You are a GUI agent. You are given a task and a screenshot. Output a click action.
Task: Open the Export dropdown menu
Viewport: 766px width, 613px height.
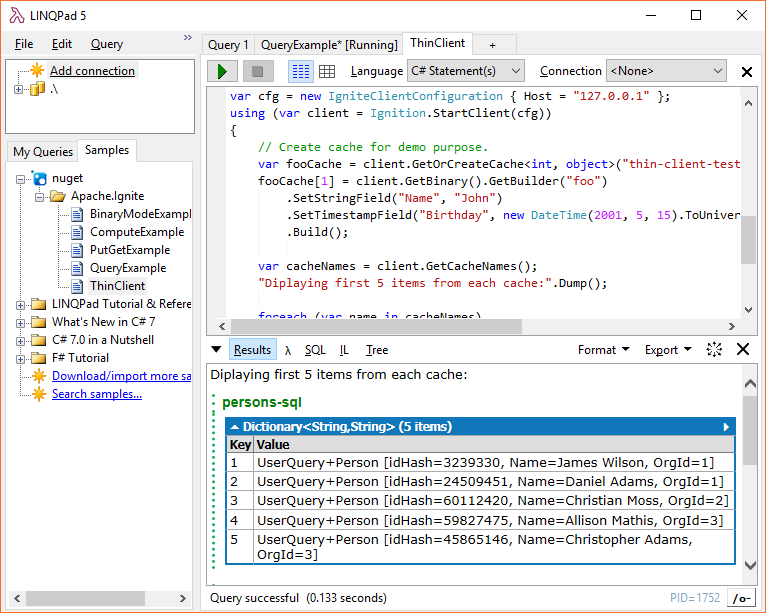click(668, 350)
